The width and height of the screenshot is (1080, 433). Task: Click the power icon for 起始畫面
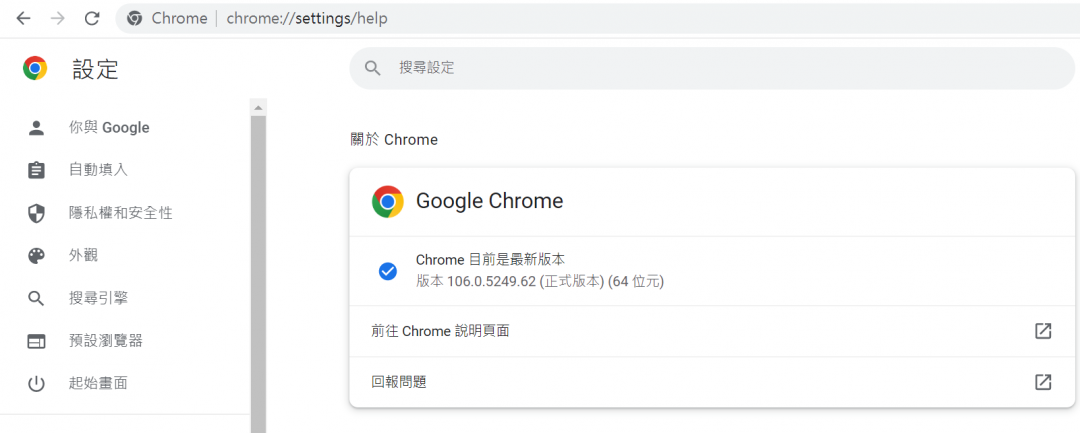[36, 383]
